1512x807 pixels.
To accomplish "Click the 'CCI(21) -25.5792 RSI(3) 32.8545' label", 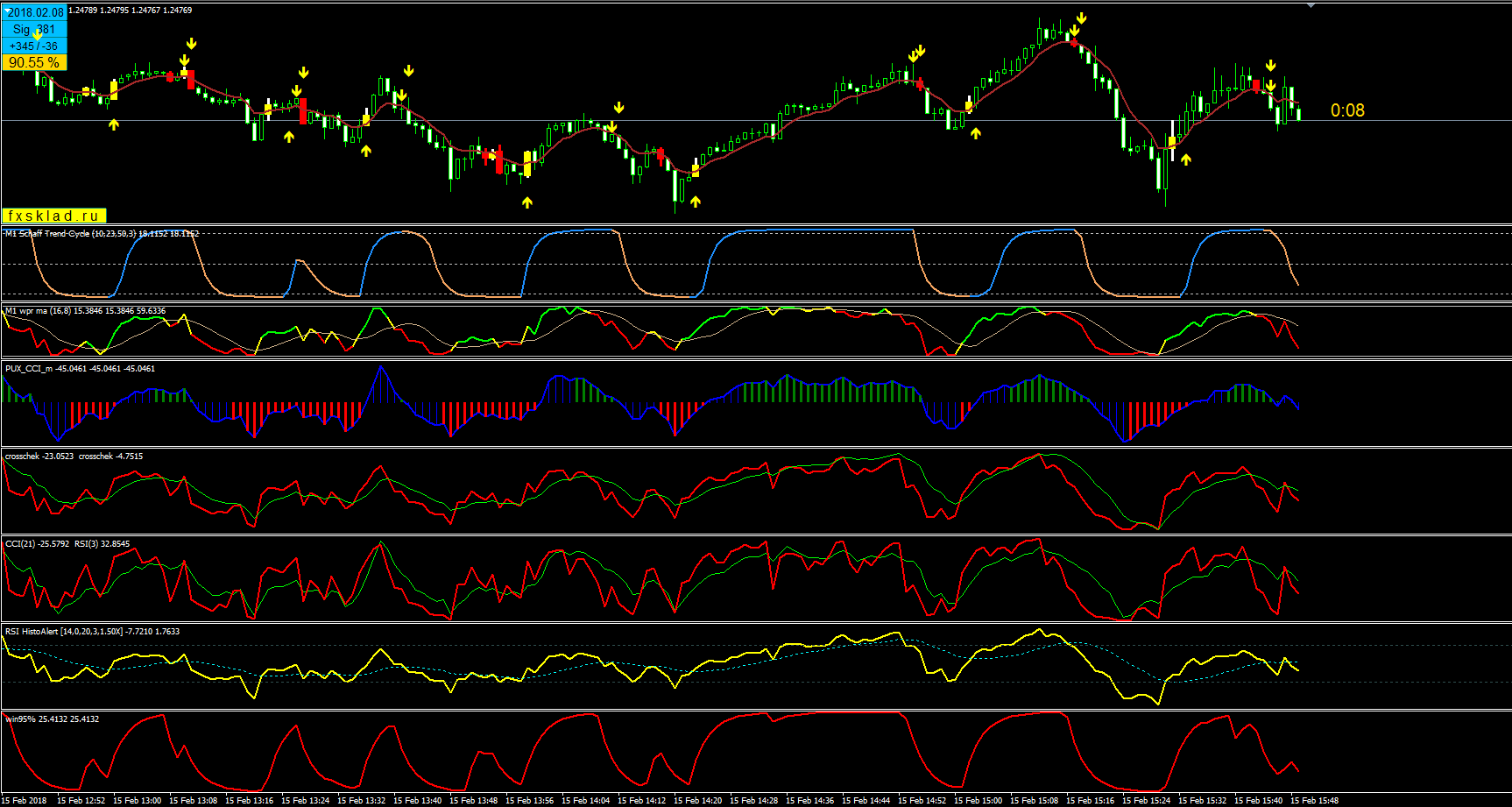I will tap(67, 544).
